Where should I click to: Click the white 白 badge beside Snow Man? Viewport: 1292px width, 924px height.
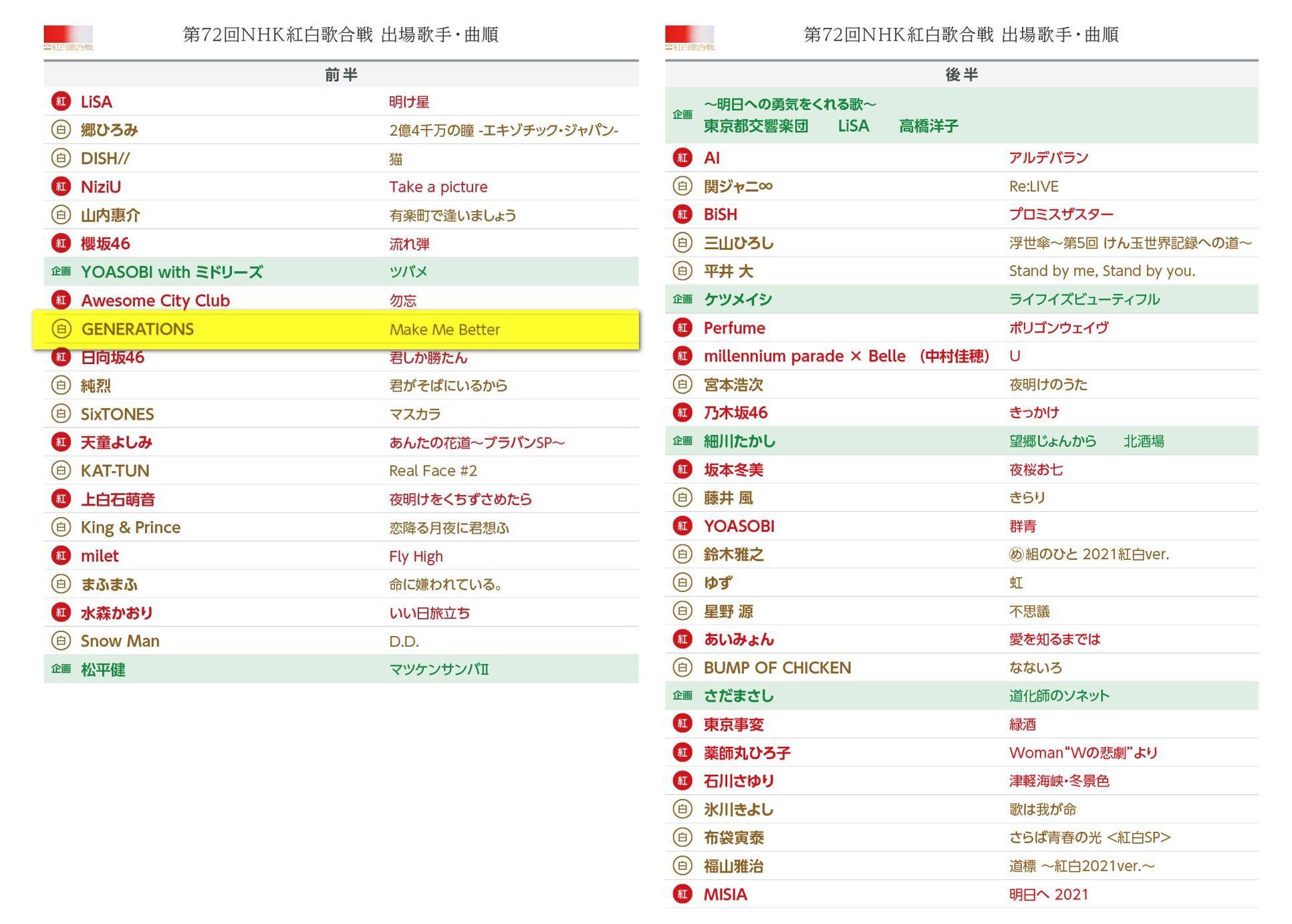[x=61, y=641]
